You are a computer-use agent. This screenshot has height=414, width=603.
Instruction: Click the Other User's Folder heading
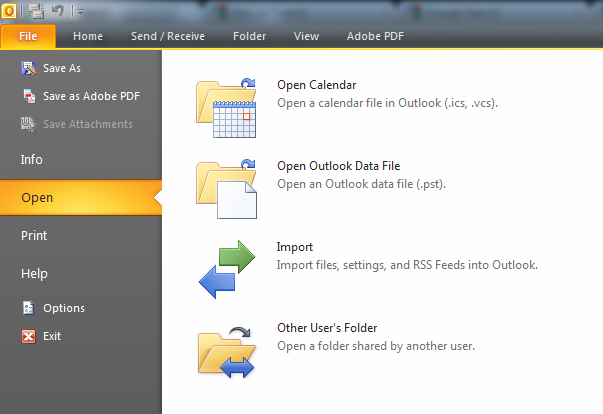[x=327, y=328]
